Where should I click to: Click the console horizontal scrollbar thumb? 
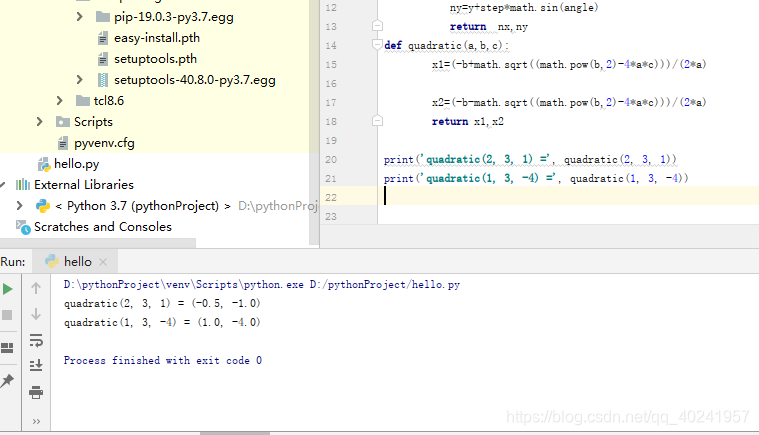[235, 433]
